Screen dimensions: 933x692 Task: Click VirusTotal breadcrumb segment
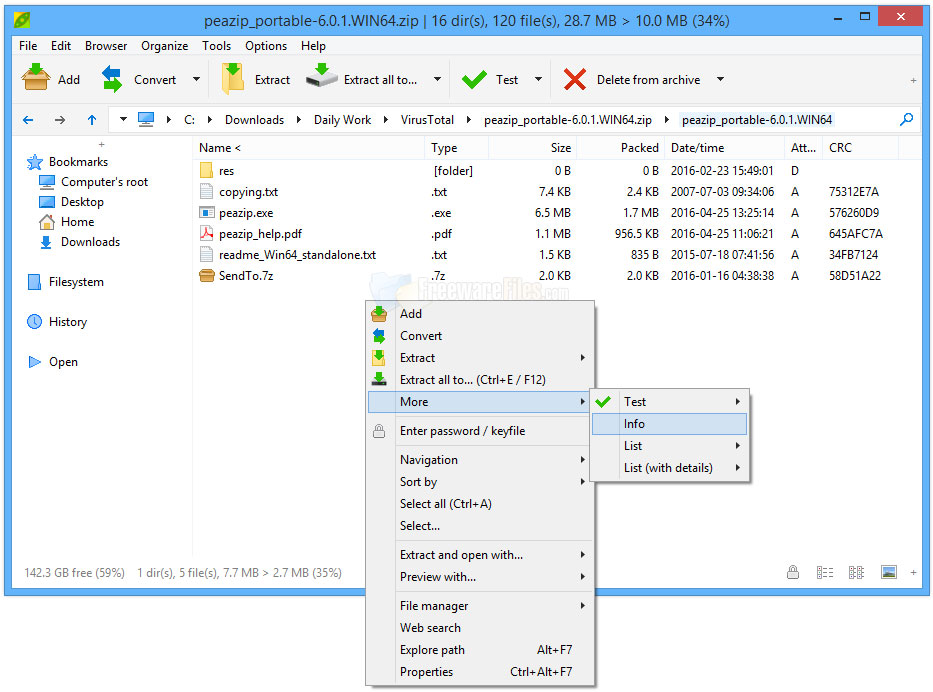coord(427,120)
